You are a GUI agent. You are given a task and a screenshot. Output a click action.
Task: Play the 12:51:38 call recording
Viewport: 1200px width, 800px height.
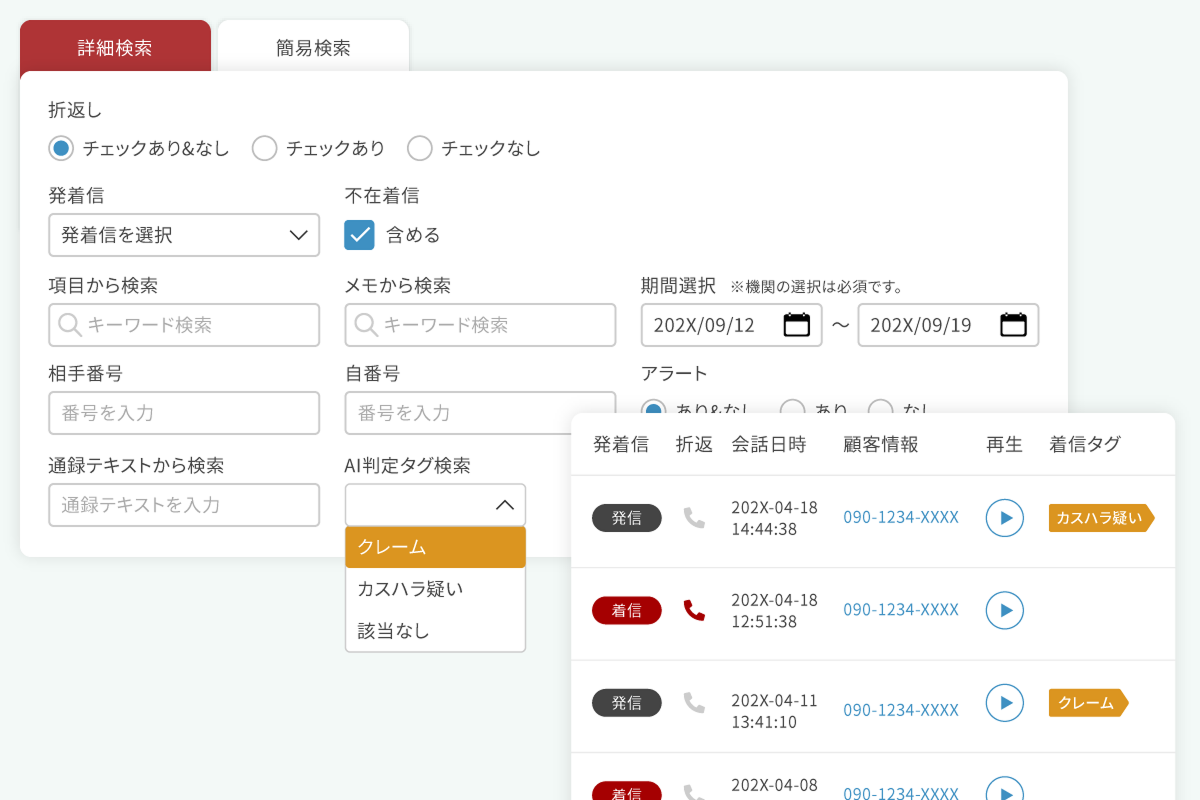pos(1004,610)
